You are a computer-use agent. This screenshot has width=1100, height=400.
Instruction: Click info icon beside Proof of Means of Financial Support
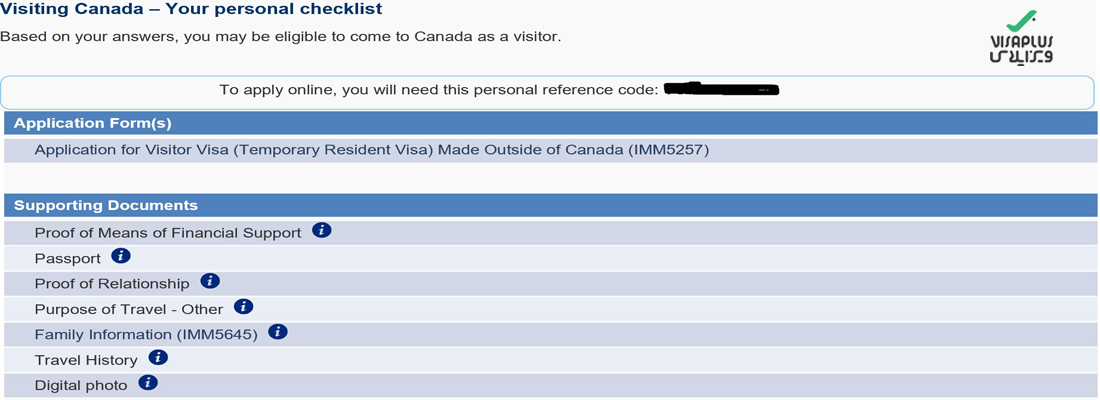[322, 230]
